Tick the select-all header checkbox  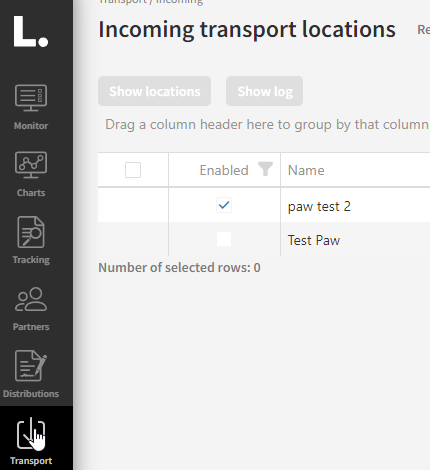tap(133, 170)
